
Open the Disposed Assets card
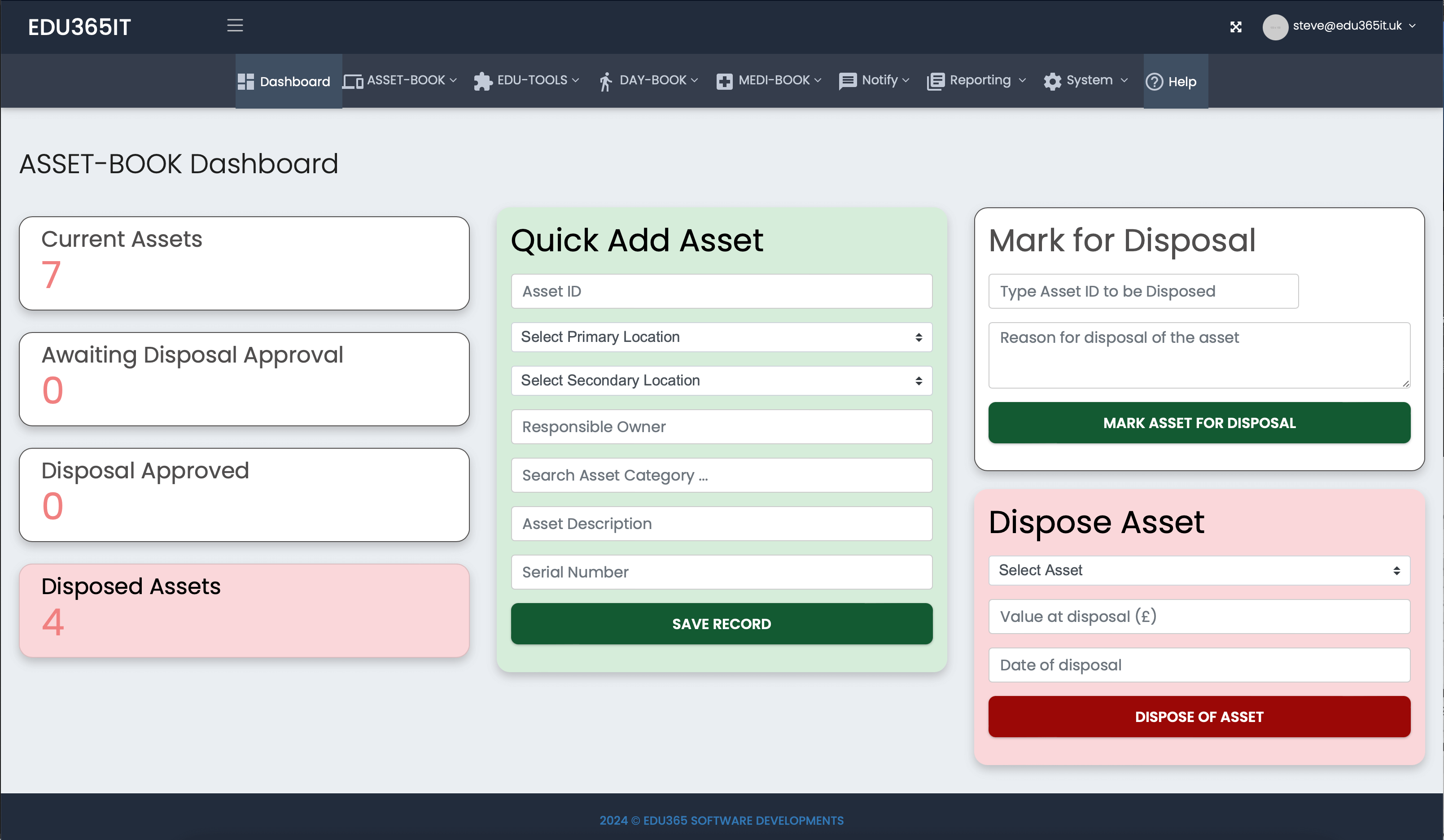click(244, 611)
